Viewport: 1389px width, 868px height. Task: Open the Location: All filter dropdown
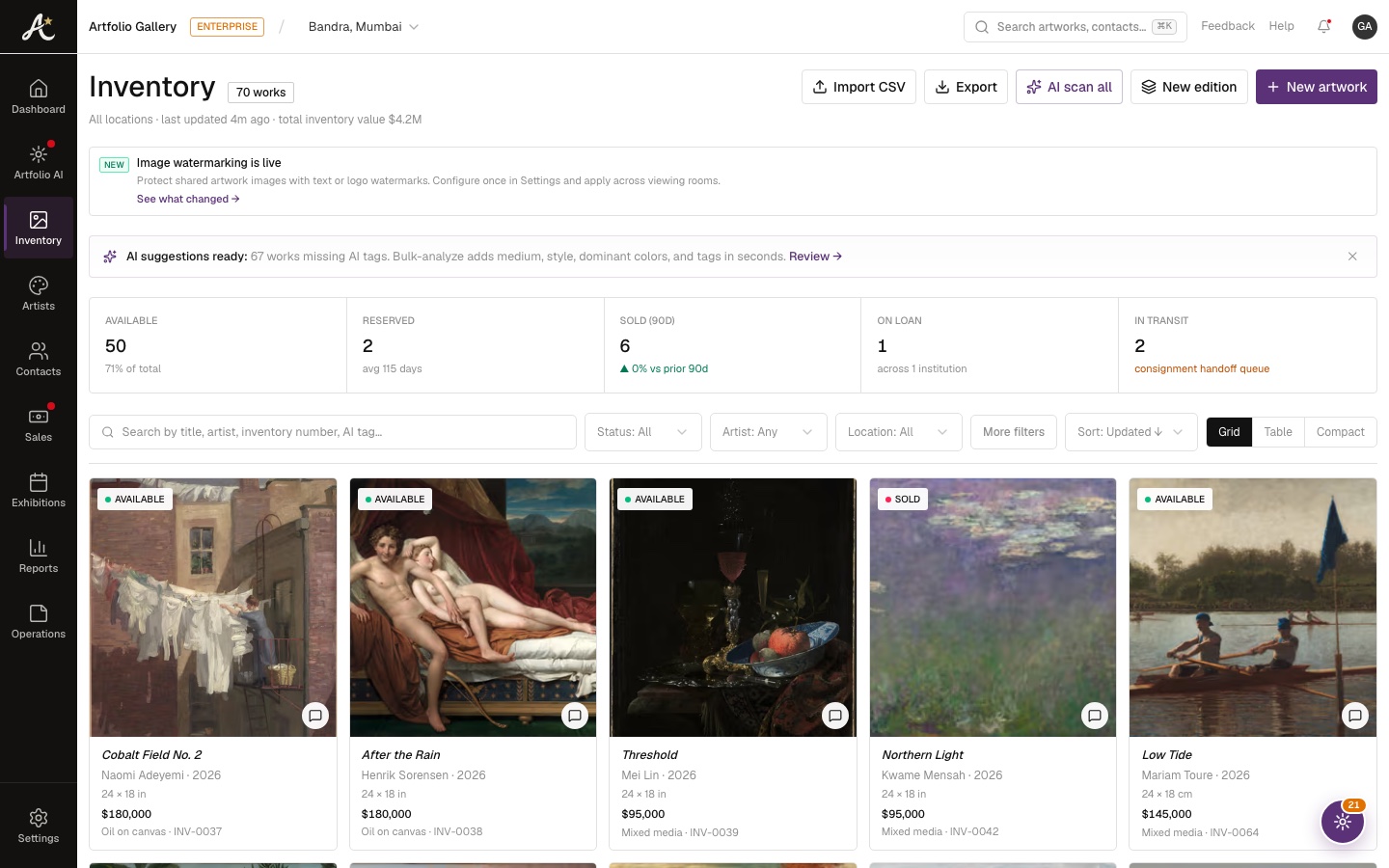click(899, 432)
